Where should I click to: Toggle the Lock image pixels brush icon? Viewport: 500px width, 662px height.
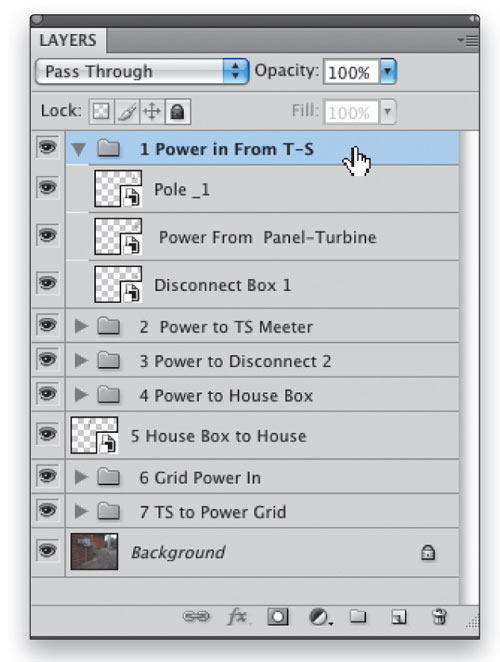click(127, 112)
